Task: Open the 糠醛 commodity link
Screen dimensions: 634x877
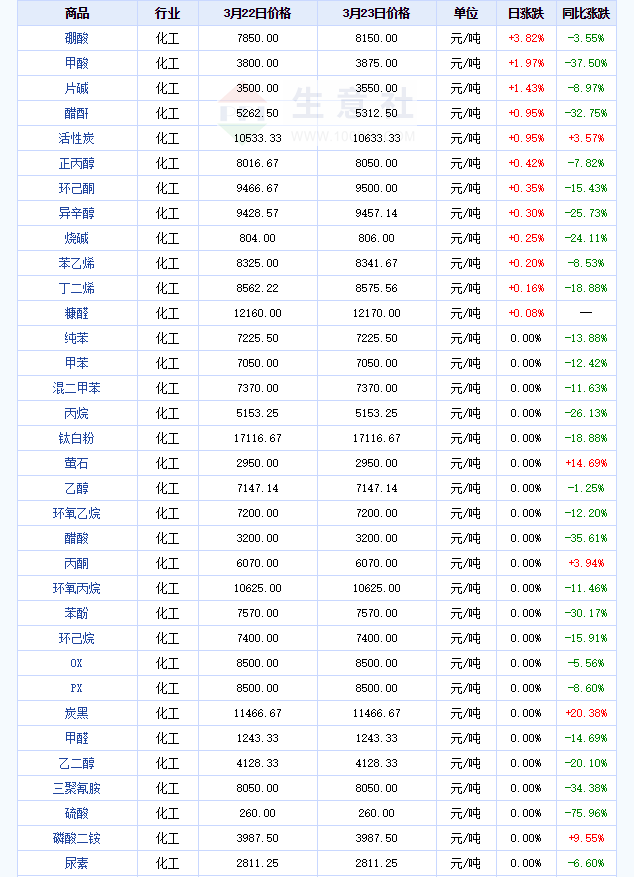Action: (x=77, y=313)
